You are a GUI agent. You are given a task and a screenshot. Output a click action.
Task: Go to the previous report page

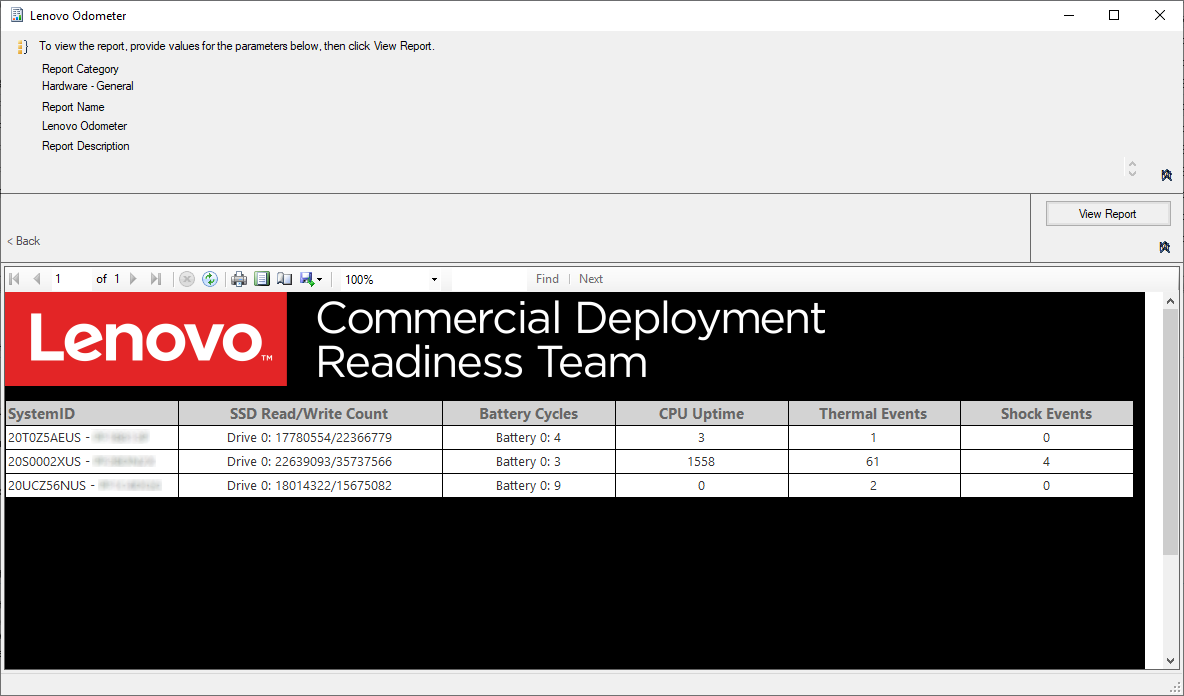pos(35,279)
